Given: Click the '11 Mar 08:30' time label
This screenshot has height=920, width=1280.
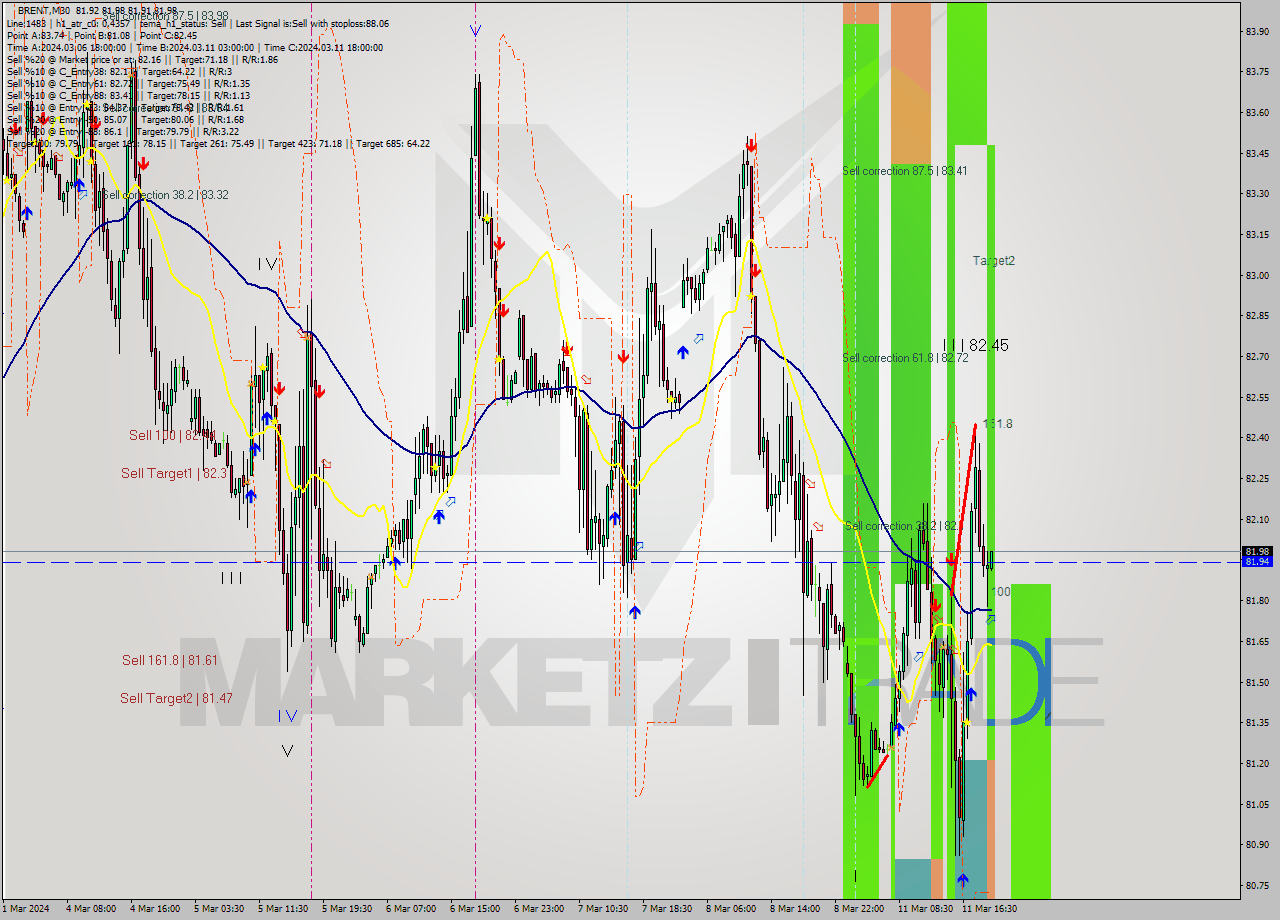Looking at the screenshot, I should (925, 909).
